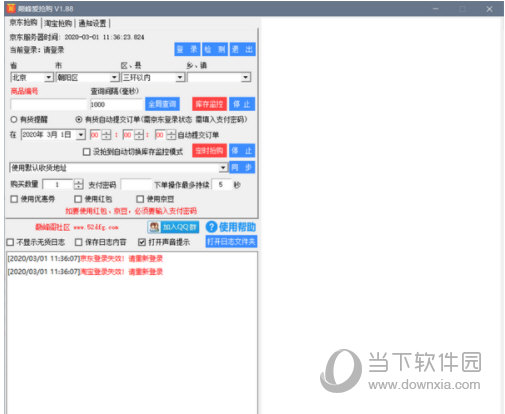Click the red 定时抢购 button
The height and width of the screenshot is (414, 505).
[x=209, y=150]
